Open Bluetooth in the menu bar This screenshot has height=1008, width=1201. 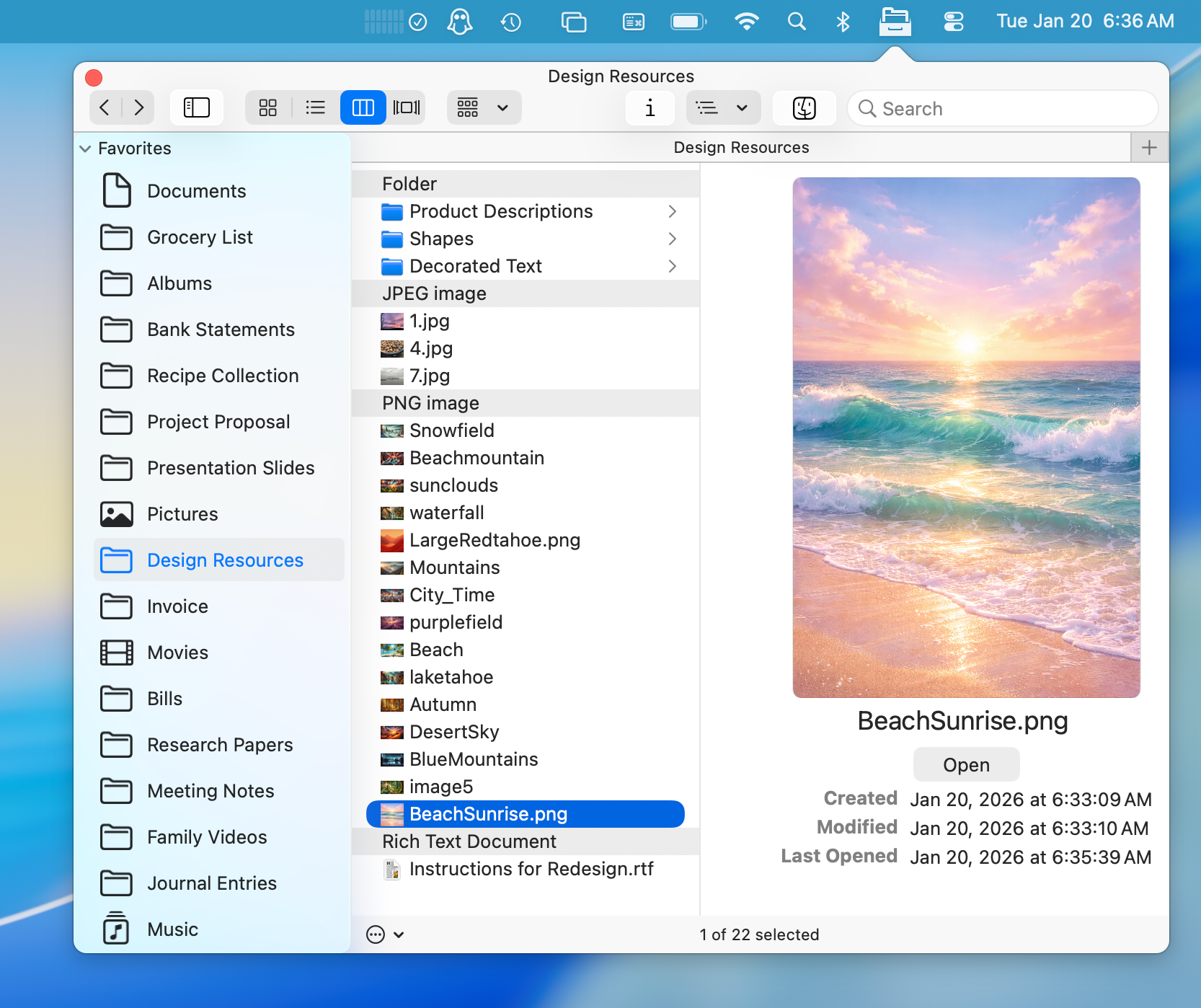pos(843,22)
